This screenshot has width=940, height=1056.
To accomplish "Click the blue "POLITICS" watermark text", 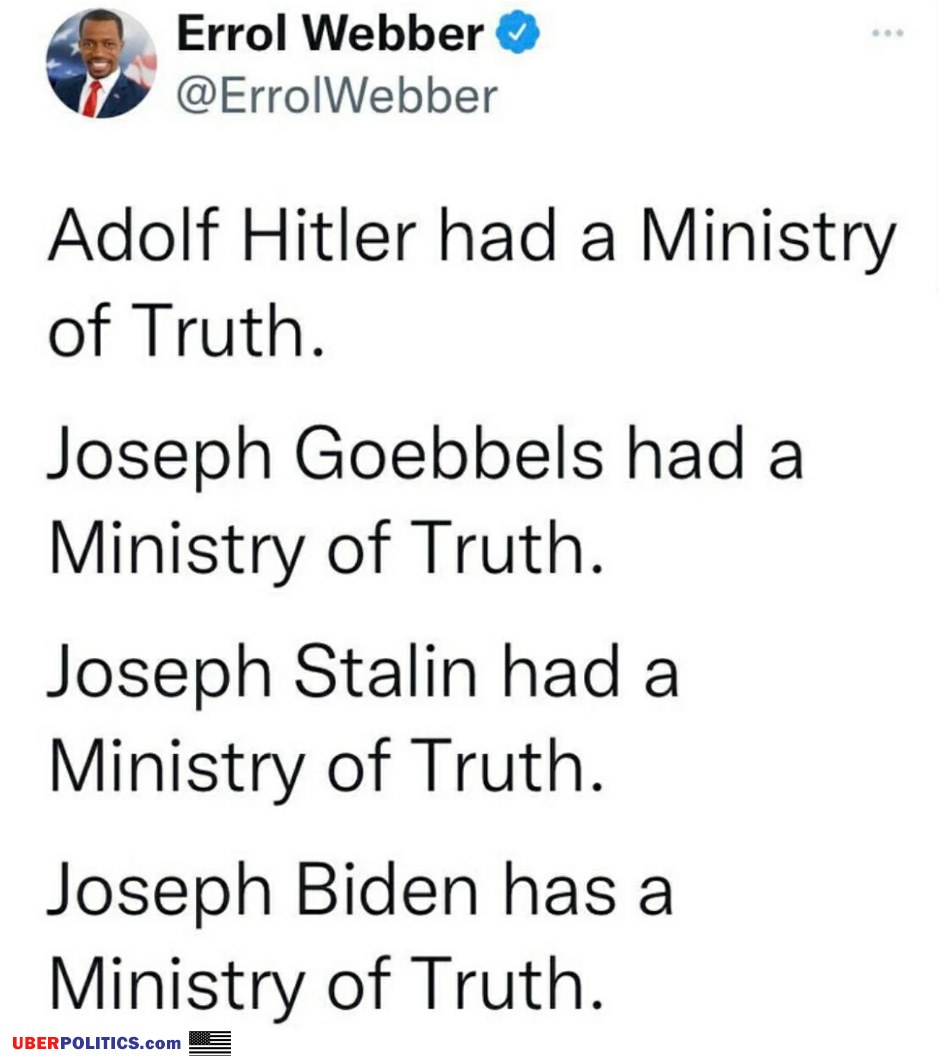I will 100,1044.
